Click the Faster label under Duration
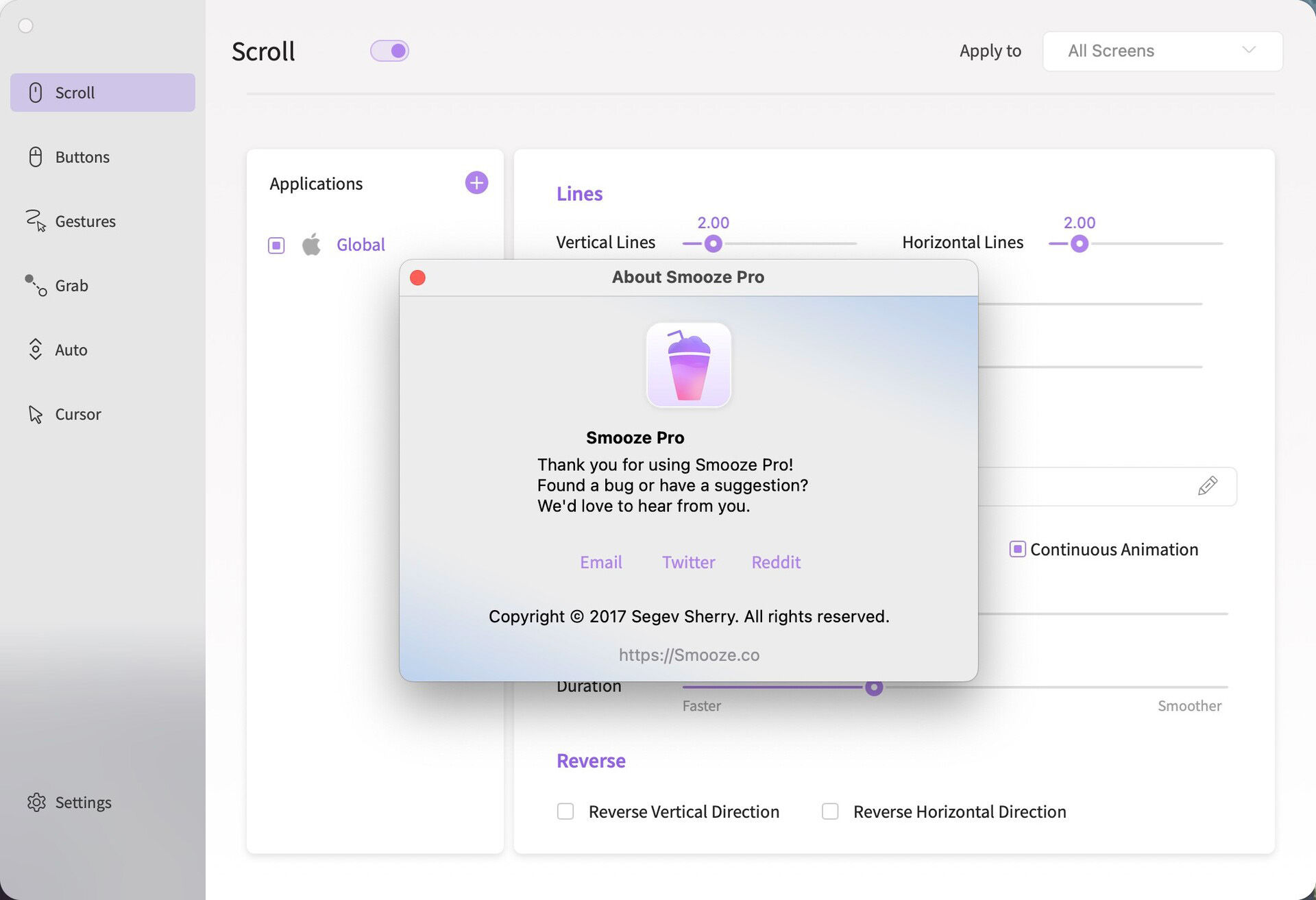Image resolution: width=1316 pixels, height=900 pixels. pos(701,705)
